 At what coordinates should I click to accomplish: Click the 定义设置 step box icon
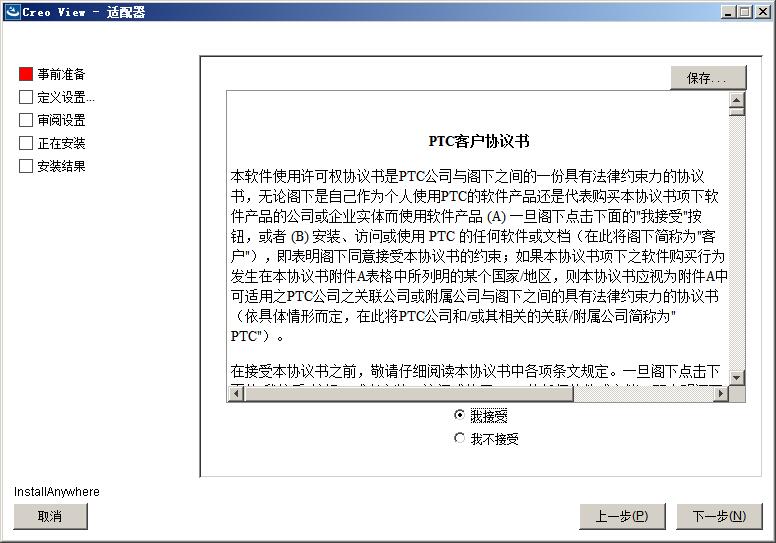pos(26,97)
